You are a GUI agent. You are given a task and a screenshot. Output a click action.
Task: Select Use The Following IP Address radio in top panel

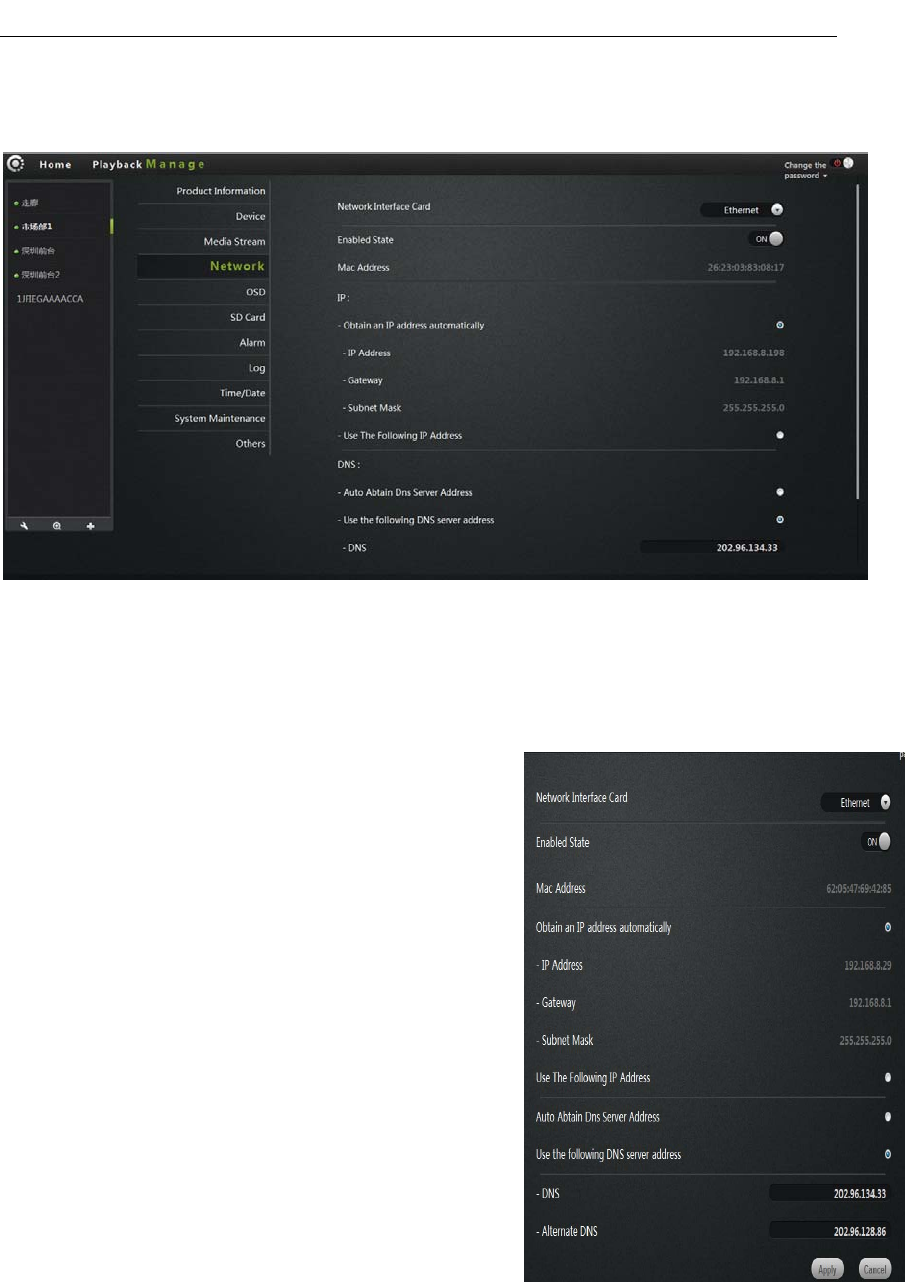(779, 435)
